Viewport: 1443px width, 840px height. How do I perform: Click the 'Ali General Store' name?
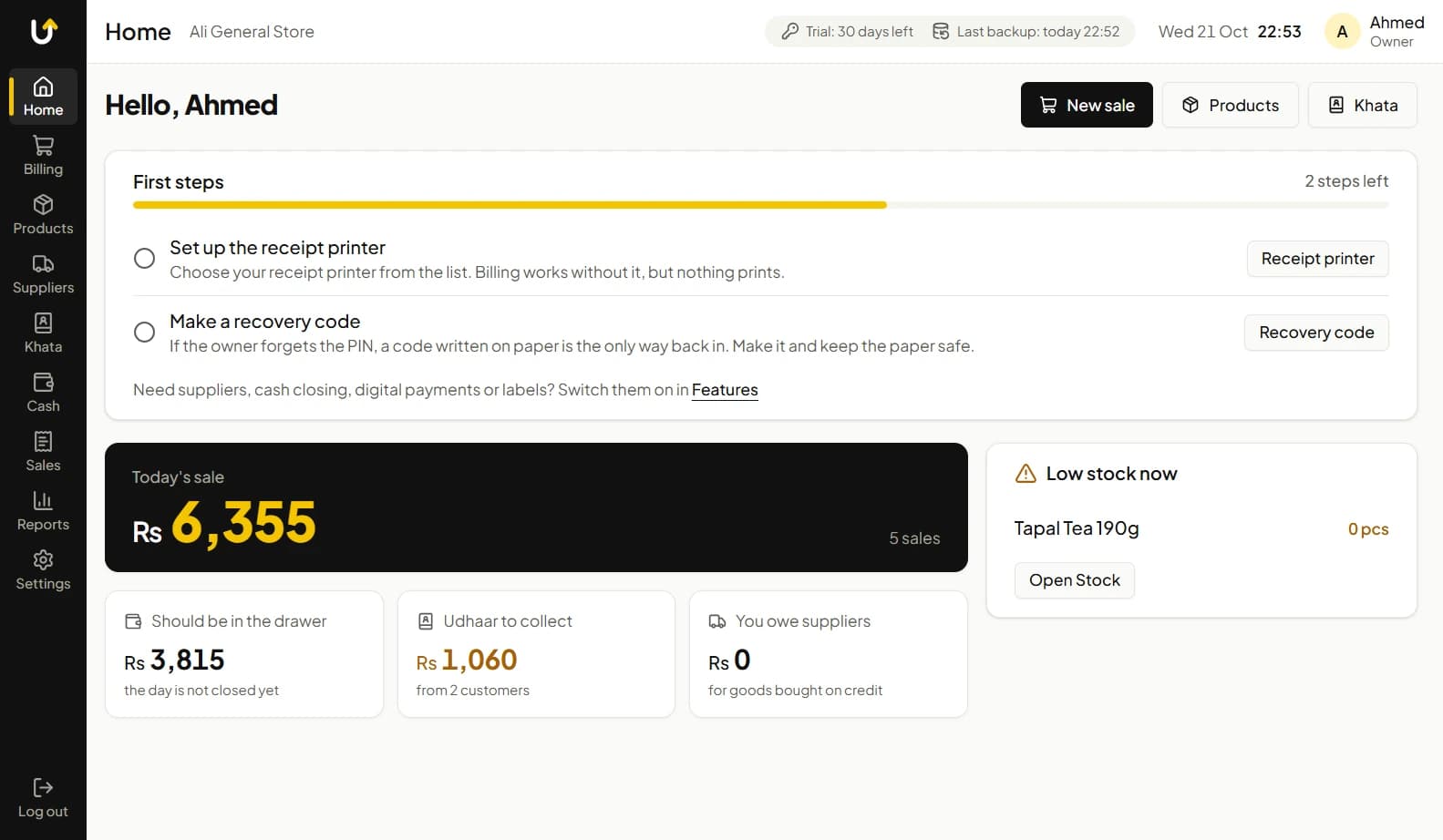click(252, 32)
